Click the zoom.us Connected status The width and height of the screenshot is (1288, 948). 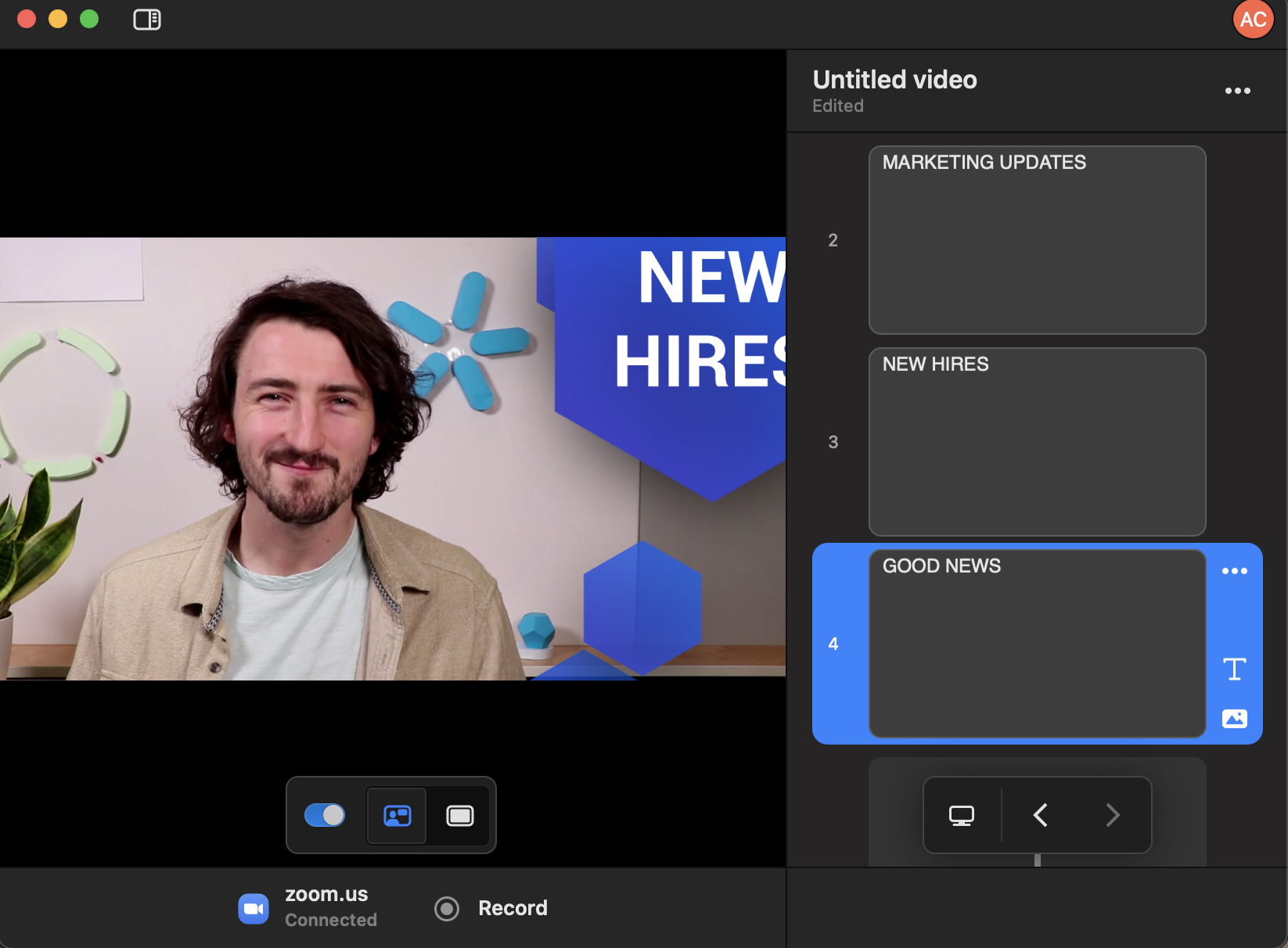(329, 907)
